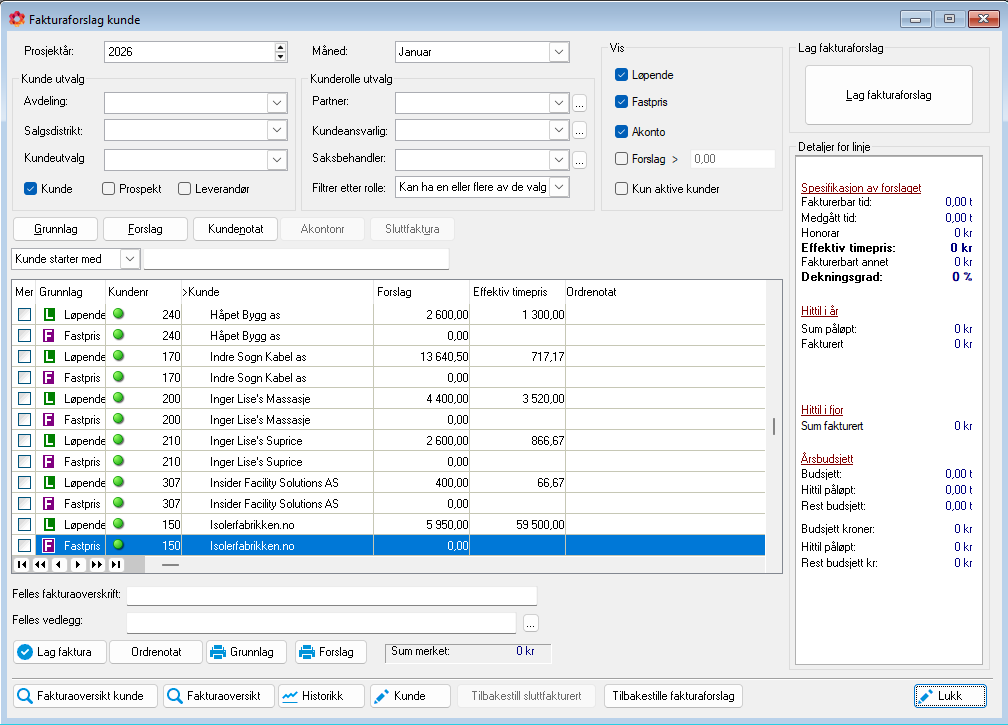Viewport: 1008px width, 725px height.
Task: Click the Effektiv timepris column header
Action: (x=515, y=292)
